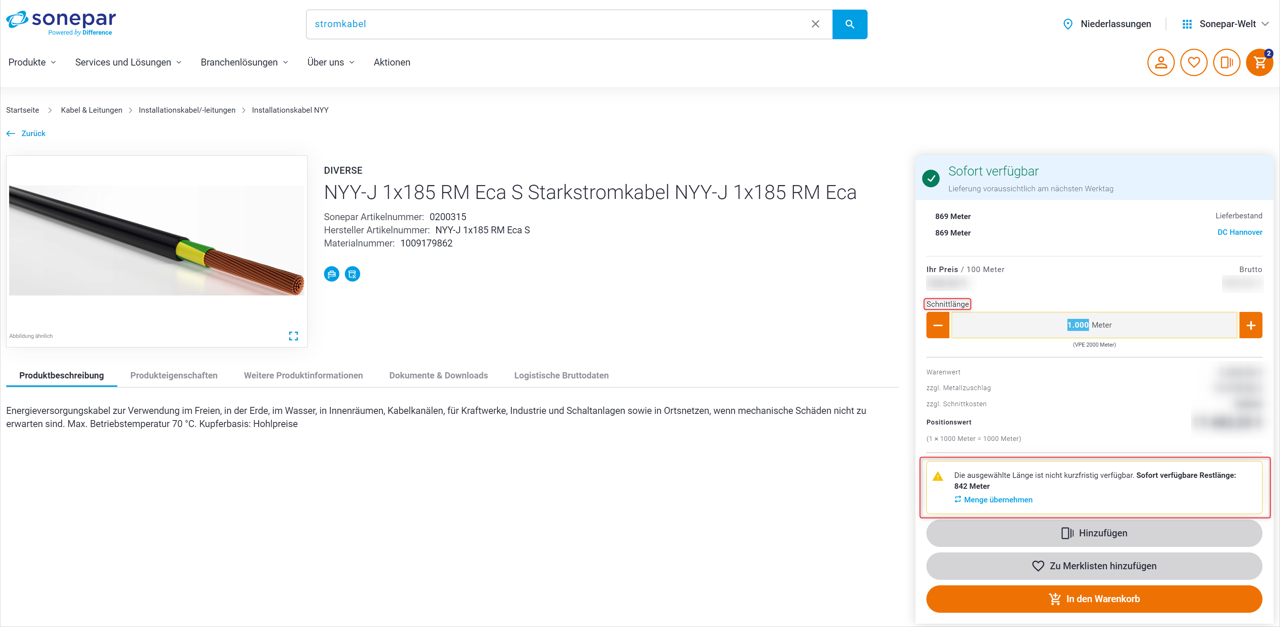Go to Kabel & Leitungen breadcrumb
1280x627 pixels.
[x=91, y=110]
